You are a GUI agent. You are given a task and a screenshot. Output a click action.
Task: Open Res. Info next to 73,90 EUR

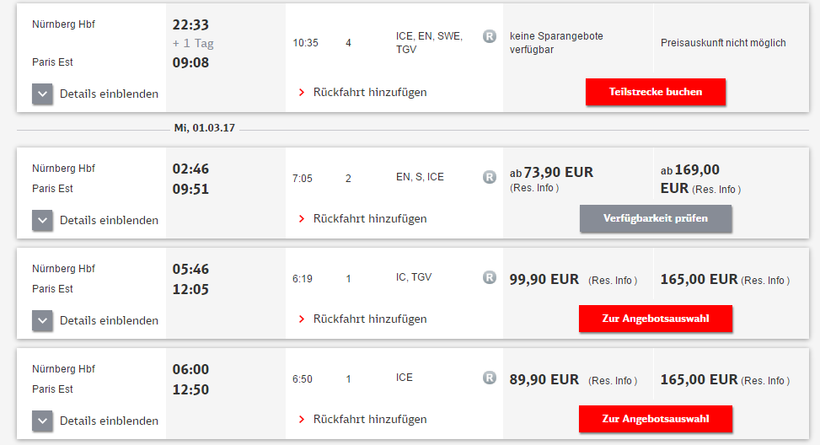click(x=534, y=188)
